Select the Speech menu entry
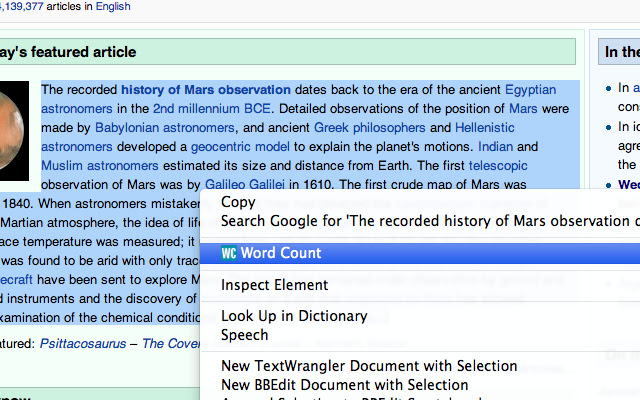Image resolution: width=640 pixels, height=400 pixels. click(x=245, y=335)
